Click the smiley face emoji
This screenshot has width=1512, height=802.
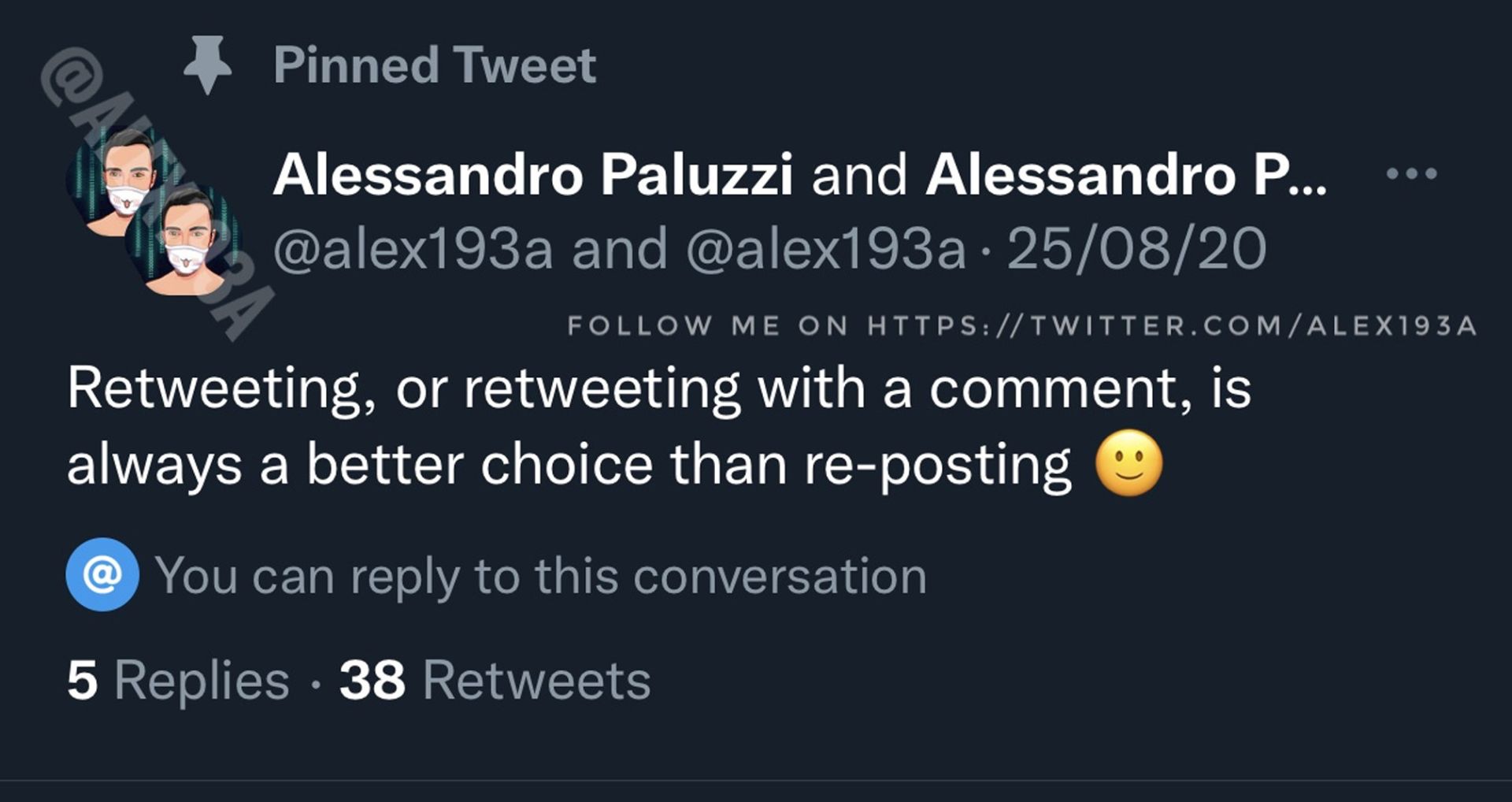click(1128, 463)
